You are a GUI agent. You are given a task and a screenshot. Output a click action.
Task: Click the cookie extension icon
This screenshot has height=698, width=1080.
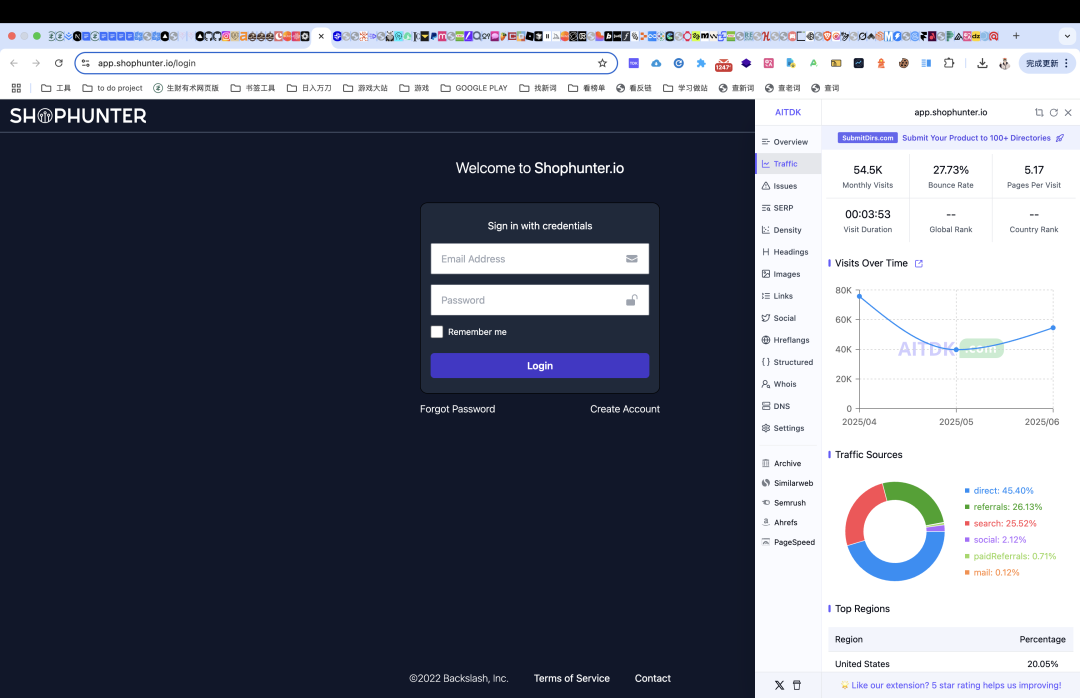click(x=904, y=63)
